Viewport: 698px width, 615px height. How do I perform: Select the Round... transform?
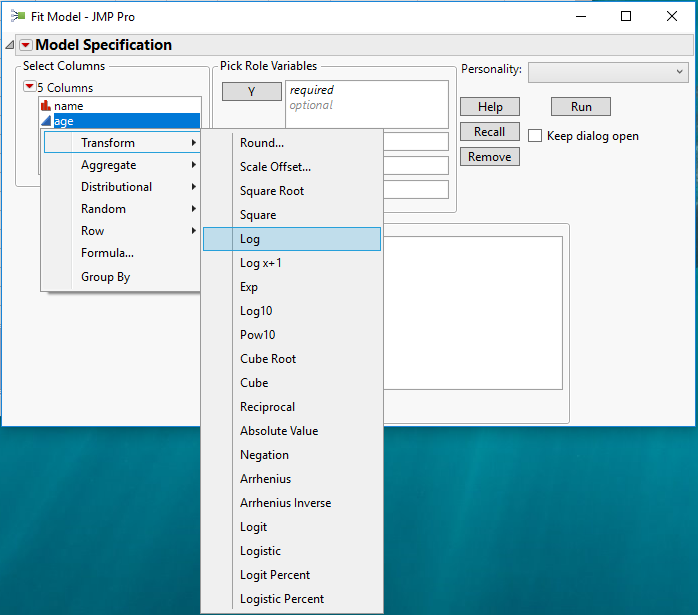292,143
